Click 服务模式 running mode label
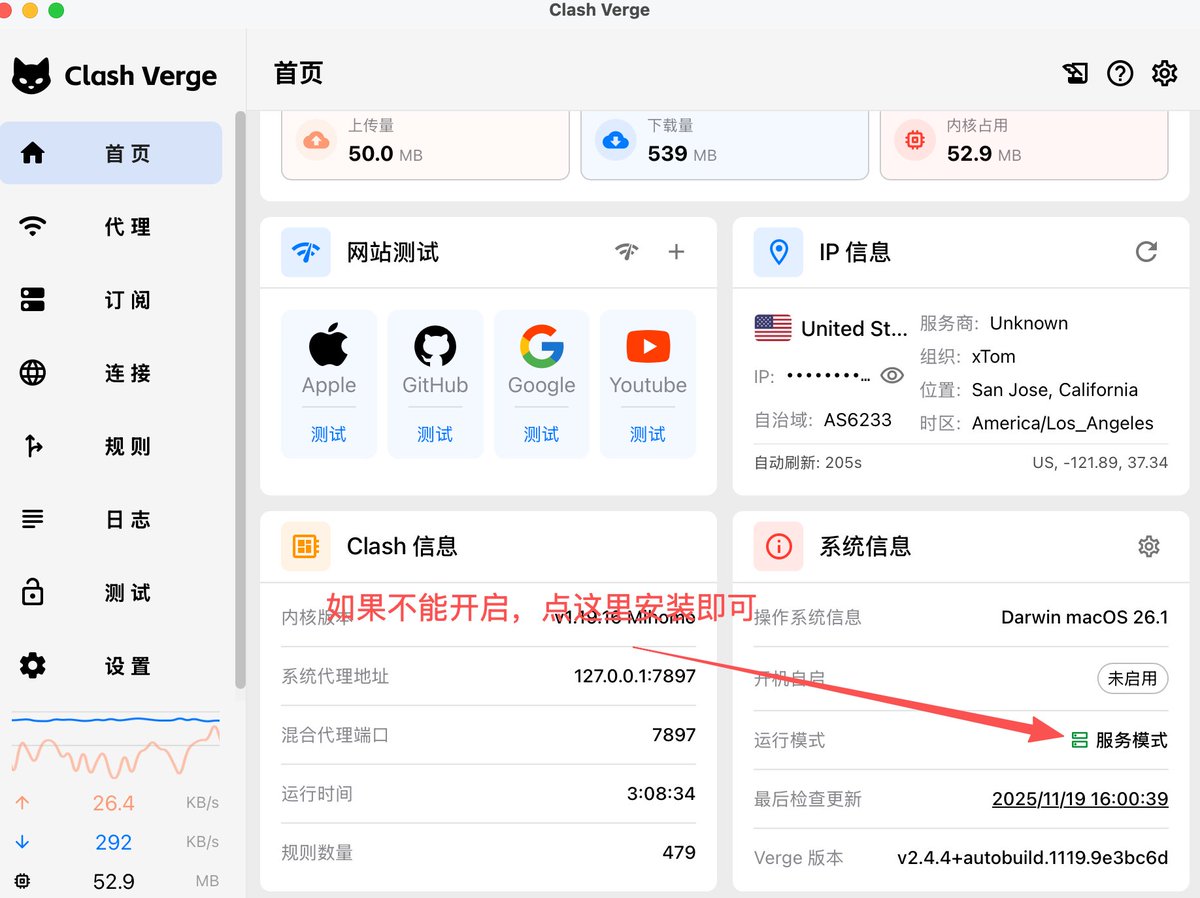Screen dimensions: 1200x898 tap(1131, 740)
